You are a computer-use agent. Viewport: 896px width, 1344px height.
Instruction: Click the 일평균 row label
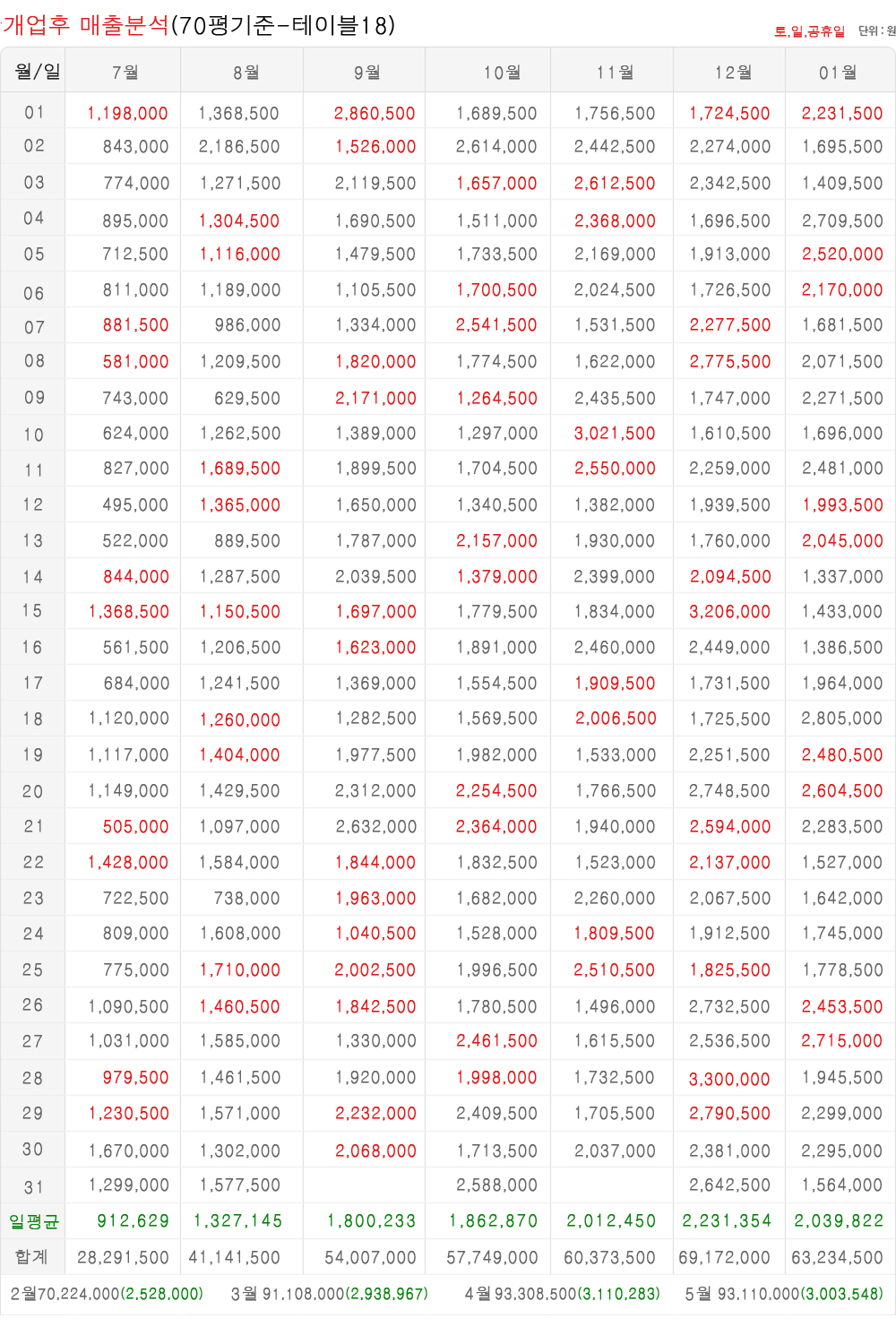[34, 1222]
